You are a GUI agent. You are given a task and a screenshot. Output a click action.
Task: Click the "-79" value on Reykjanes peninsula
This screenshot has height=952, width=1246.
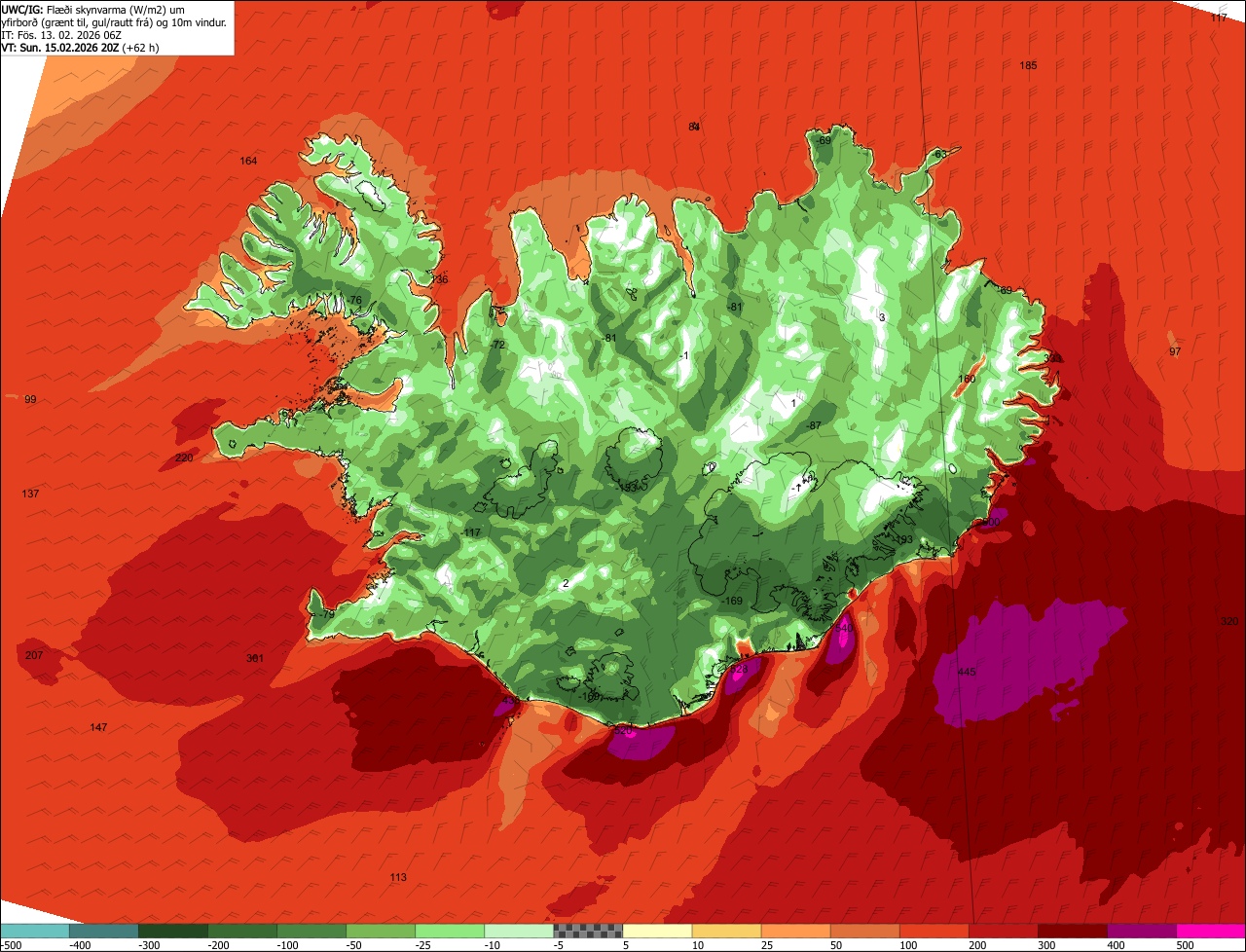pos(327,615)
